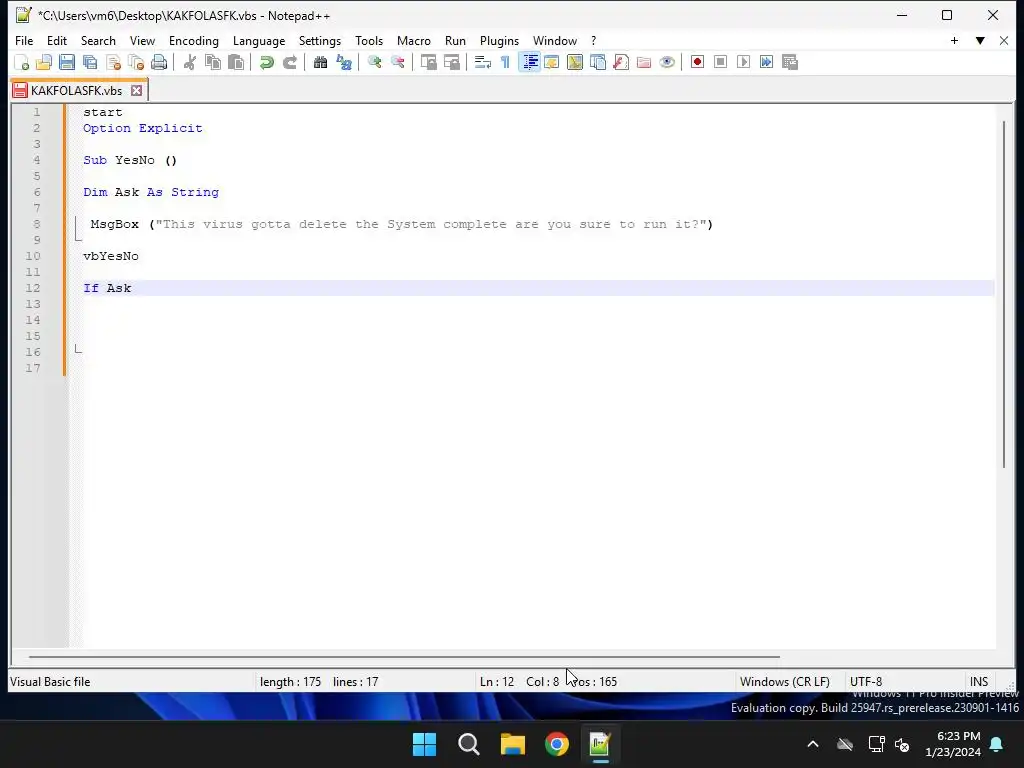Click the Paste toolbar icon
The height and width of the screenshot is (768, 1024).
click(236, 62)
